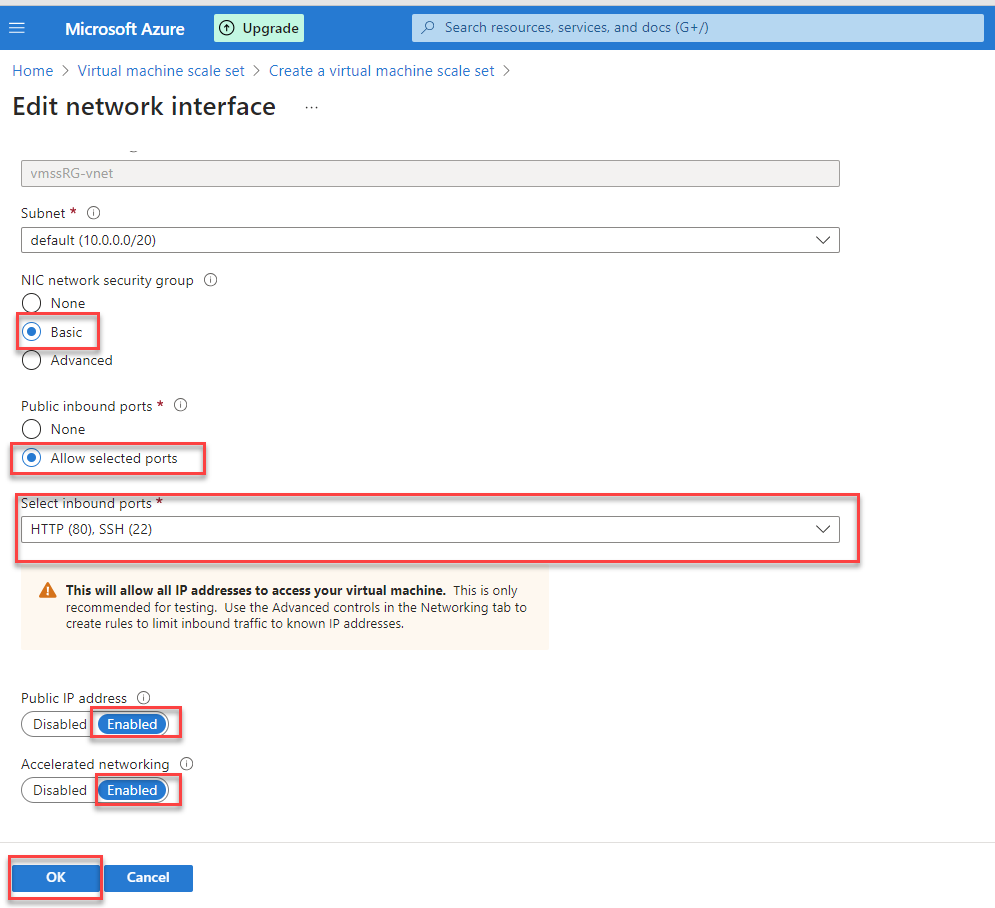995x908 pixels.
Task: Cancel editing the network interface
Action: [x=148, y=877]
